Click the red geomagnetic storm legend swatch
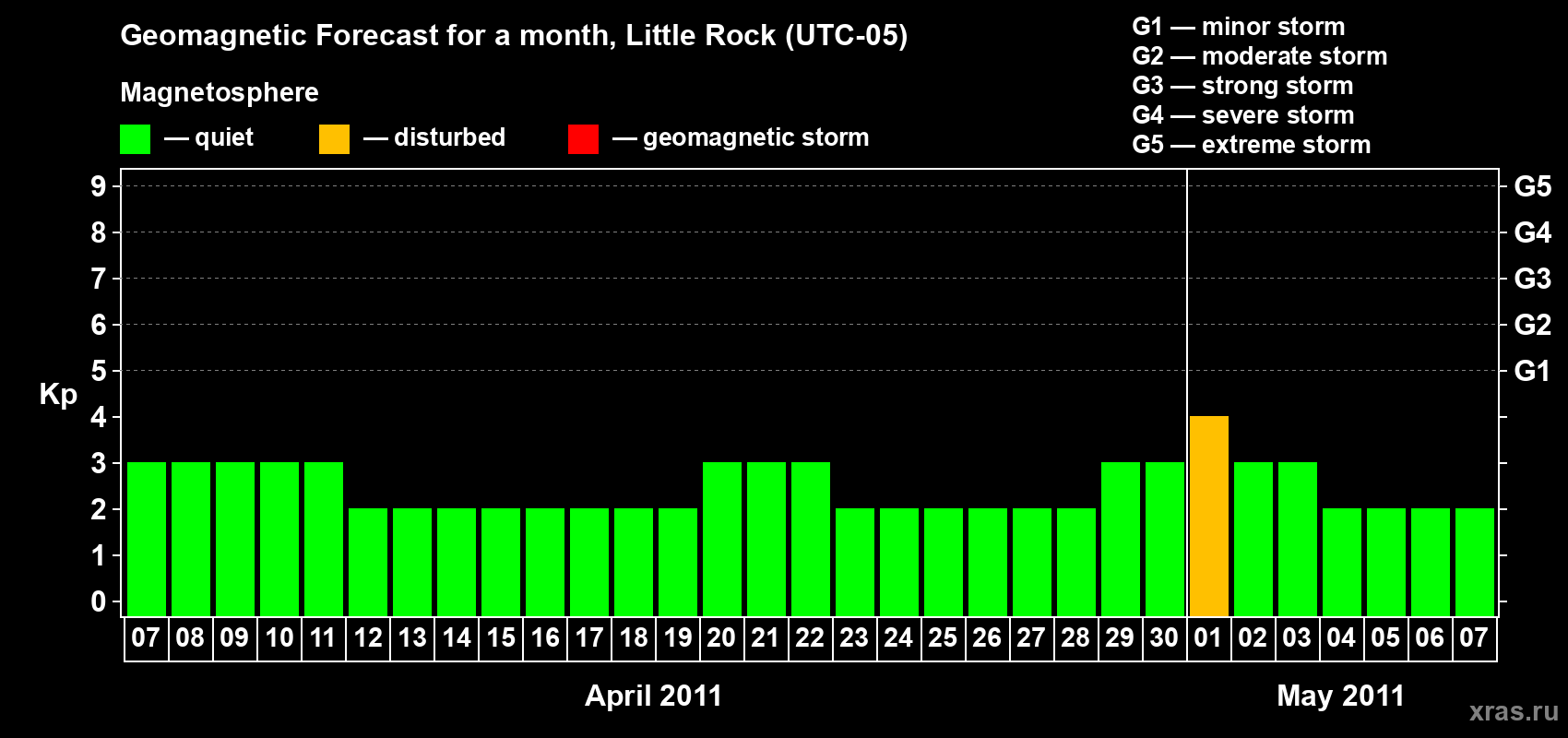 [583, 139]
